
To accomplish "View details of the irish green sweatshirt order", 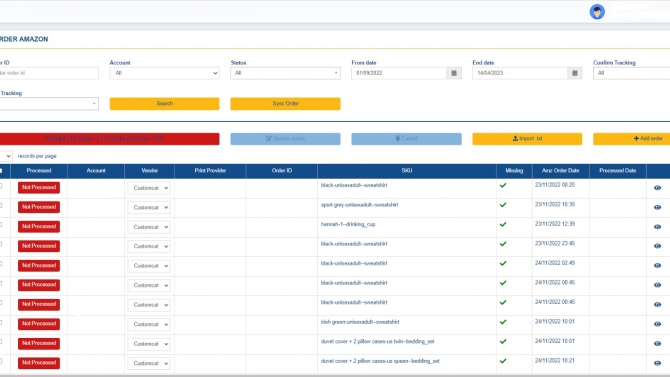I will pos(657,324).
